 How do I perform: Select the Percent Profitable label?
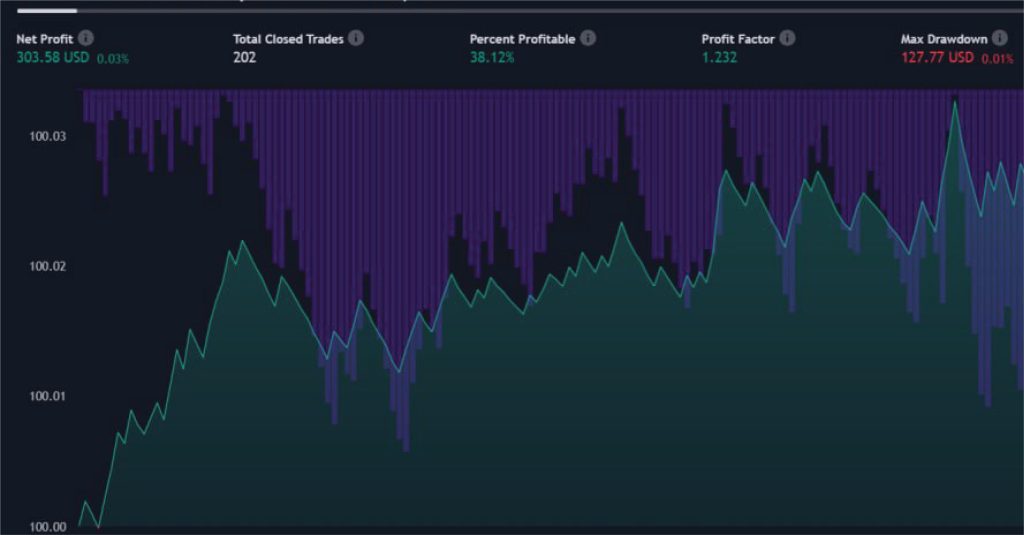click(x=522, y=39)
